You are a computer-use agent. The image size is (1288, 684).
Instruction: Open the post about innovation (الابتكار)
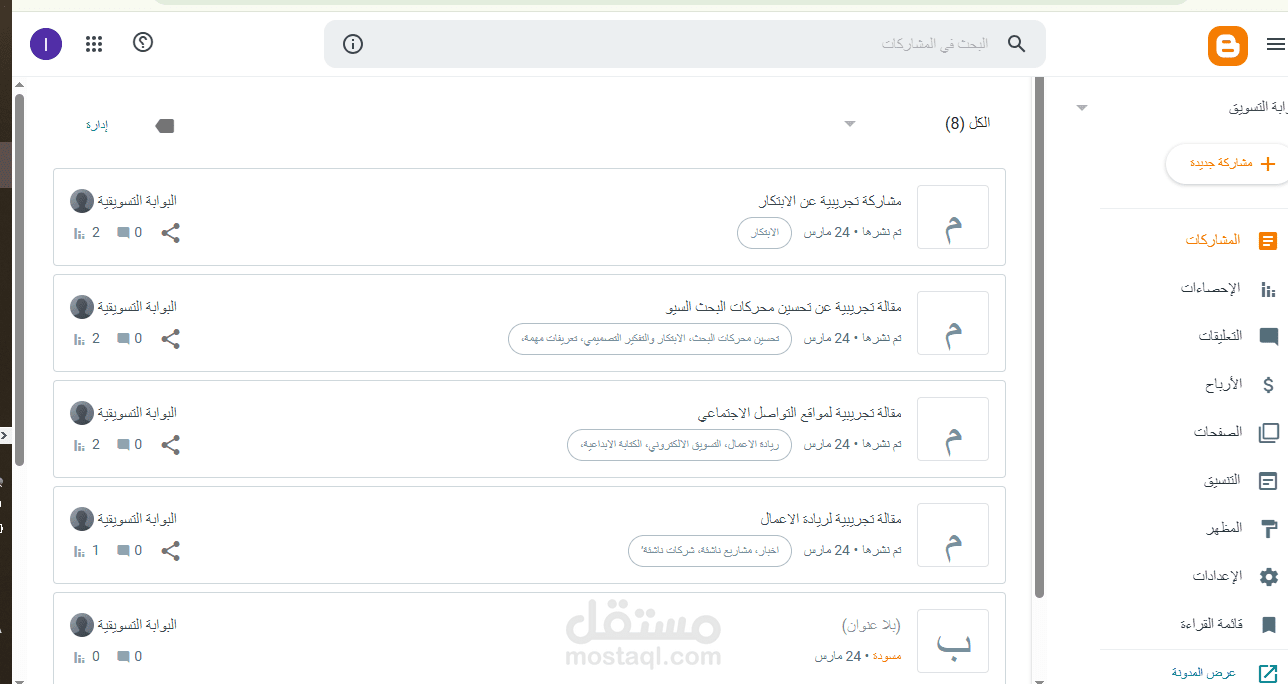pos(831,201)
